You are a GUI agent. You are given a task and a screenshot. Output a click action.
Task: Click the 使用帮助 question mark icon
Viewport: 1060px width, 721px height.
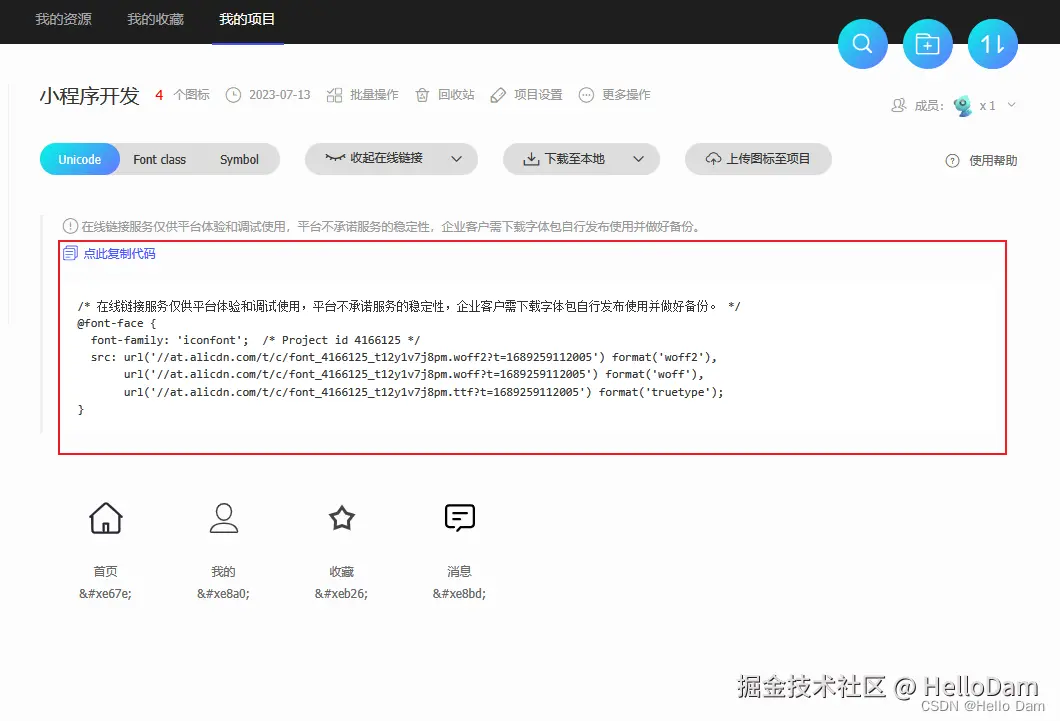951,160
